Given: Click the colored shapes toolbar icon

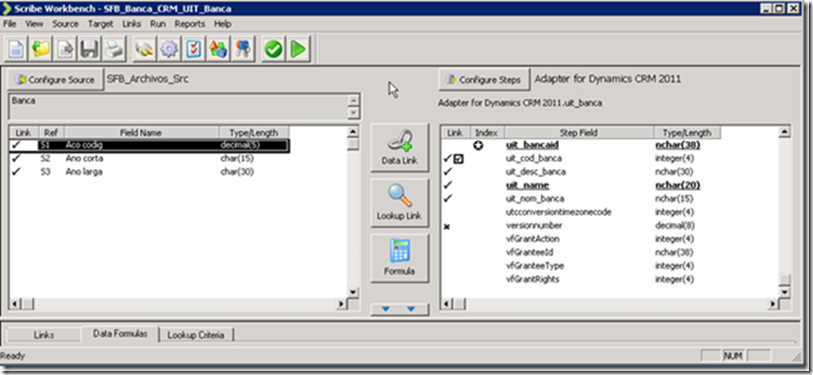Looking at the screenshot, I should pyautogui.click(x=218, y=50).
